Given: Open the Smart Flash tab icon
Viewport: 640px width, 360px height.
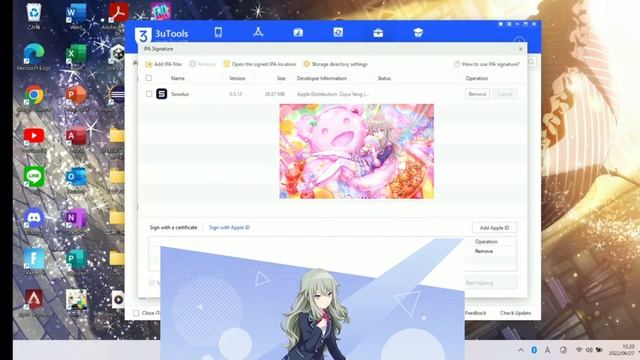Looking at the screenshot, I should pos(338,32).
